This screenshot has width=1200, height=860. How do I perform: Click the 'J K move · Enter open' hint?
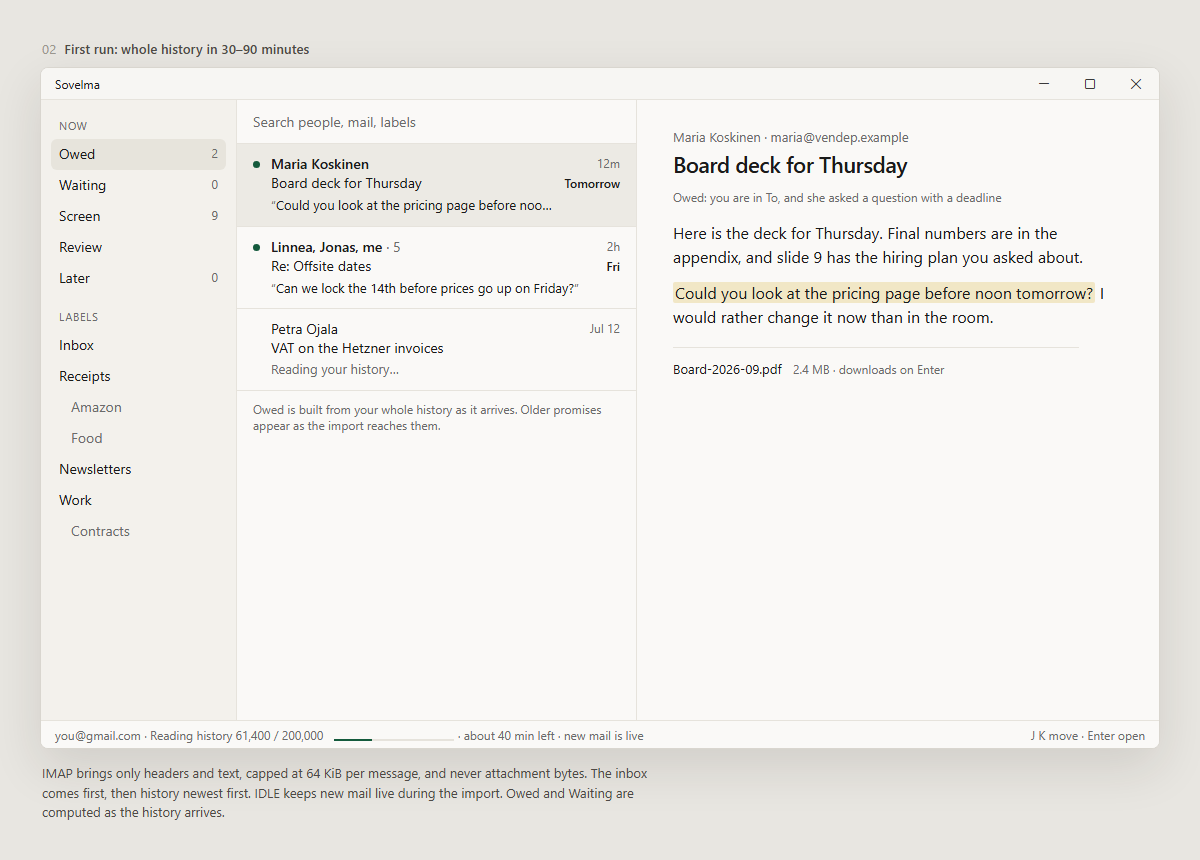pyautogui.click(x=1088, y=736)
